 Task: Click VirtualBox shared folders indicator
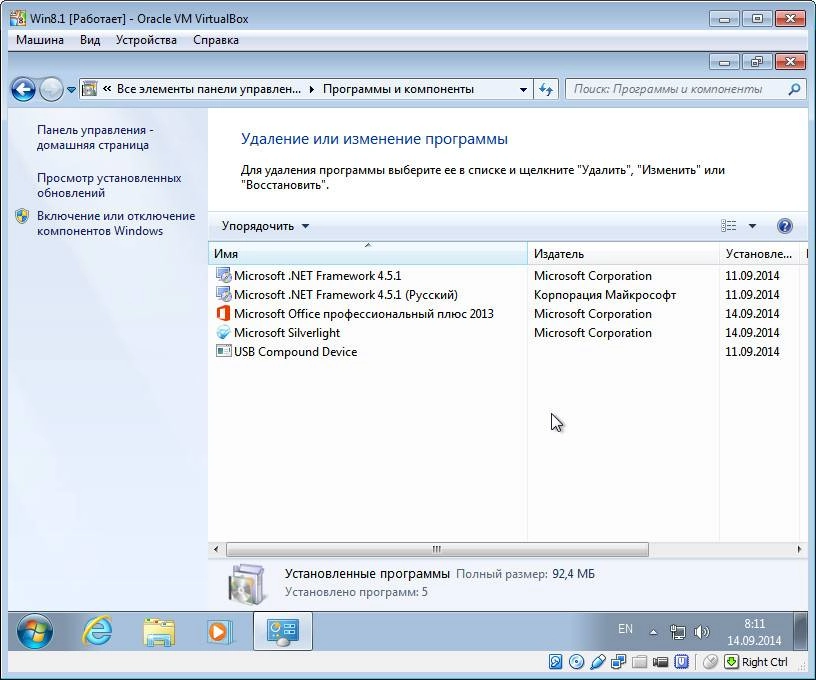click(639, 662)
